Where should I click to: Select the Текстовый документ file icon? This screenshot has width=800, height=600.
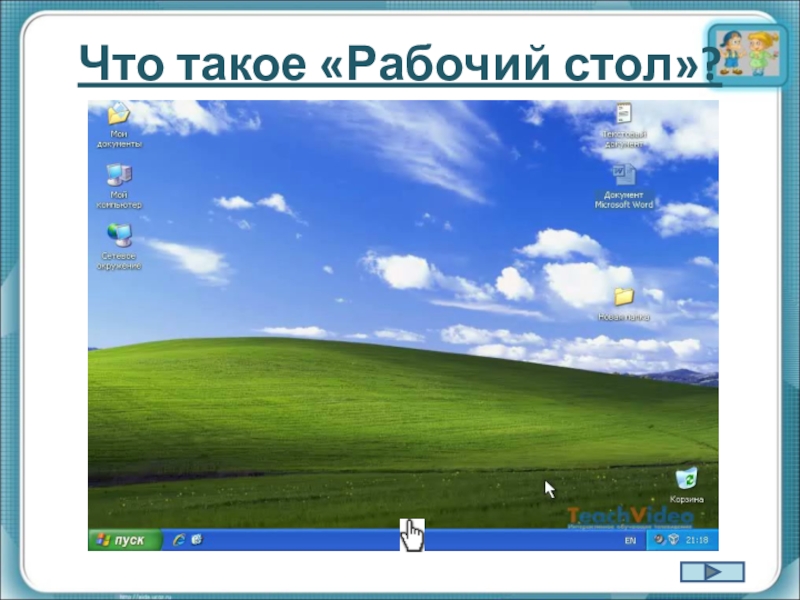(x=624, y=125)
